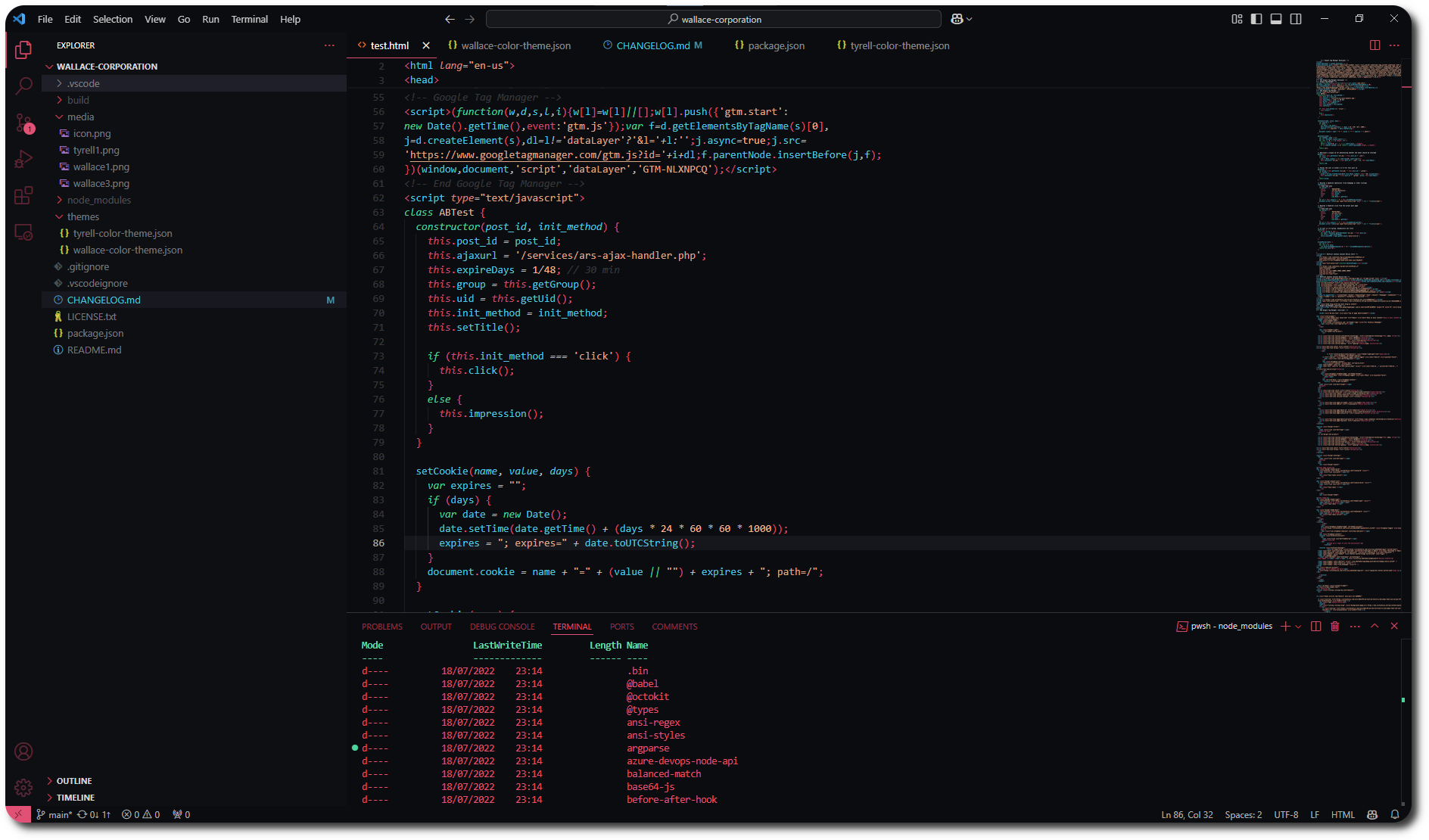Screen dimensions: 1429x840
Task: Expand the TIMELINE section
Action: [194, 797]
